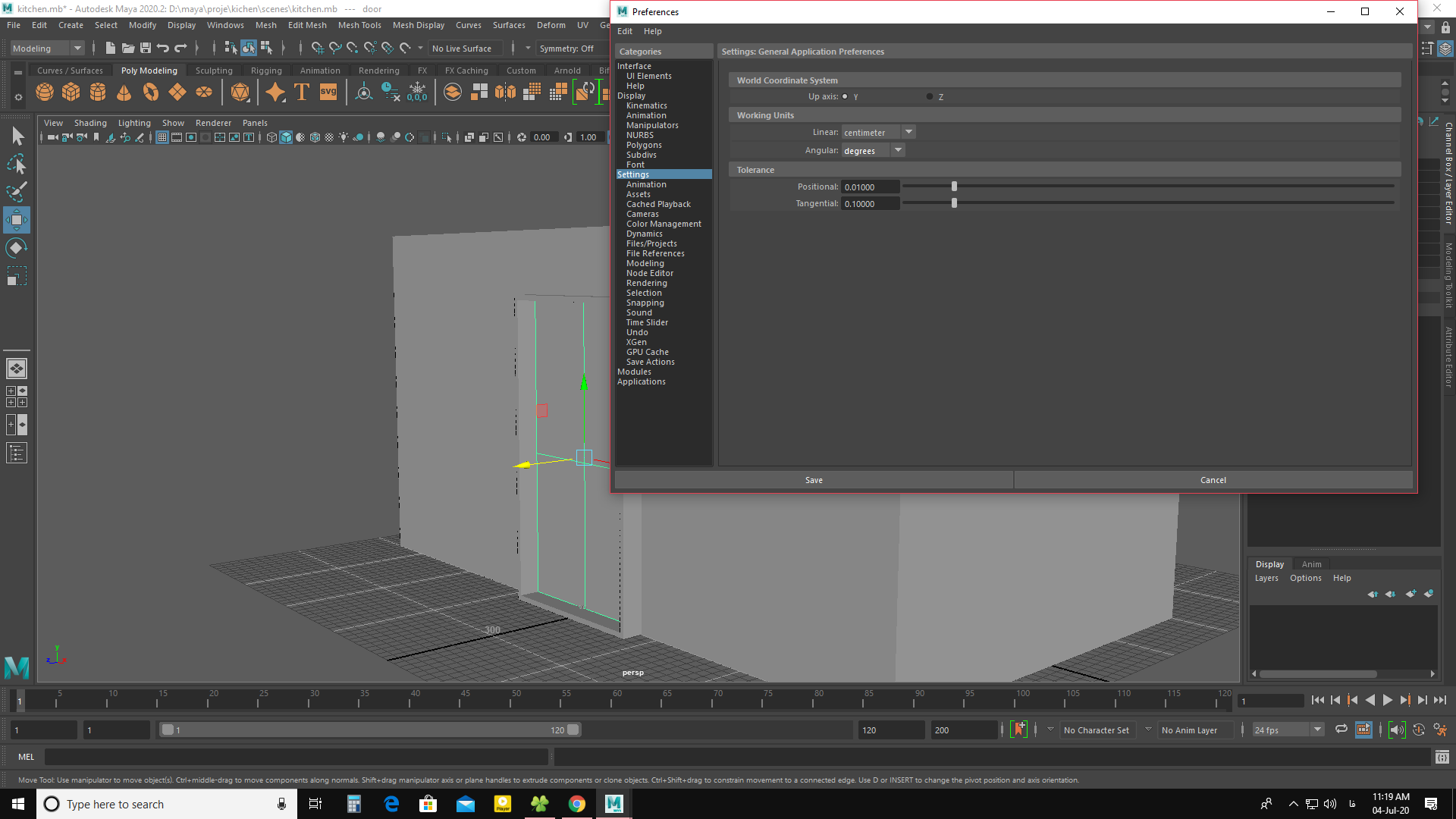Expand the Modeling category in preferences
Image resolution: width=1456 pixels, height=819 pixels.
(x=645, y=262)
